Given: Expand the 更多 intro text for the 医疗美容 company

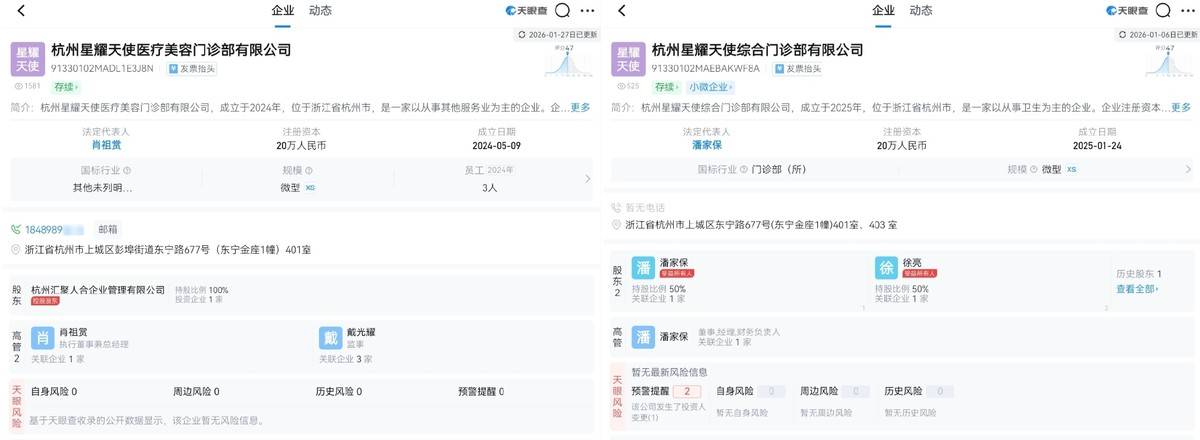Looking at the screenshot, I should 580,107.
